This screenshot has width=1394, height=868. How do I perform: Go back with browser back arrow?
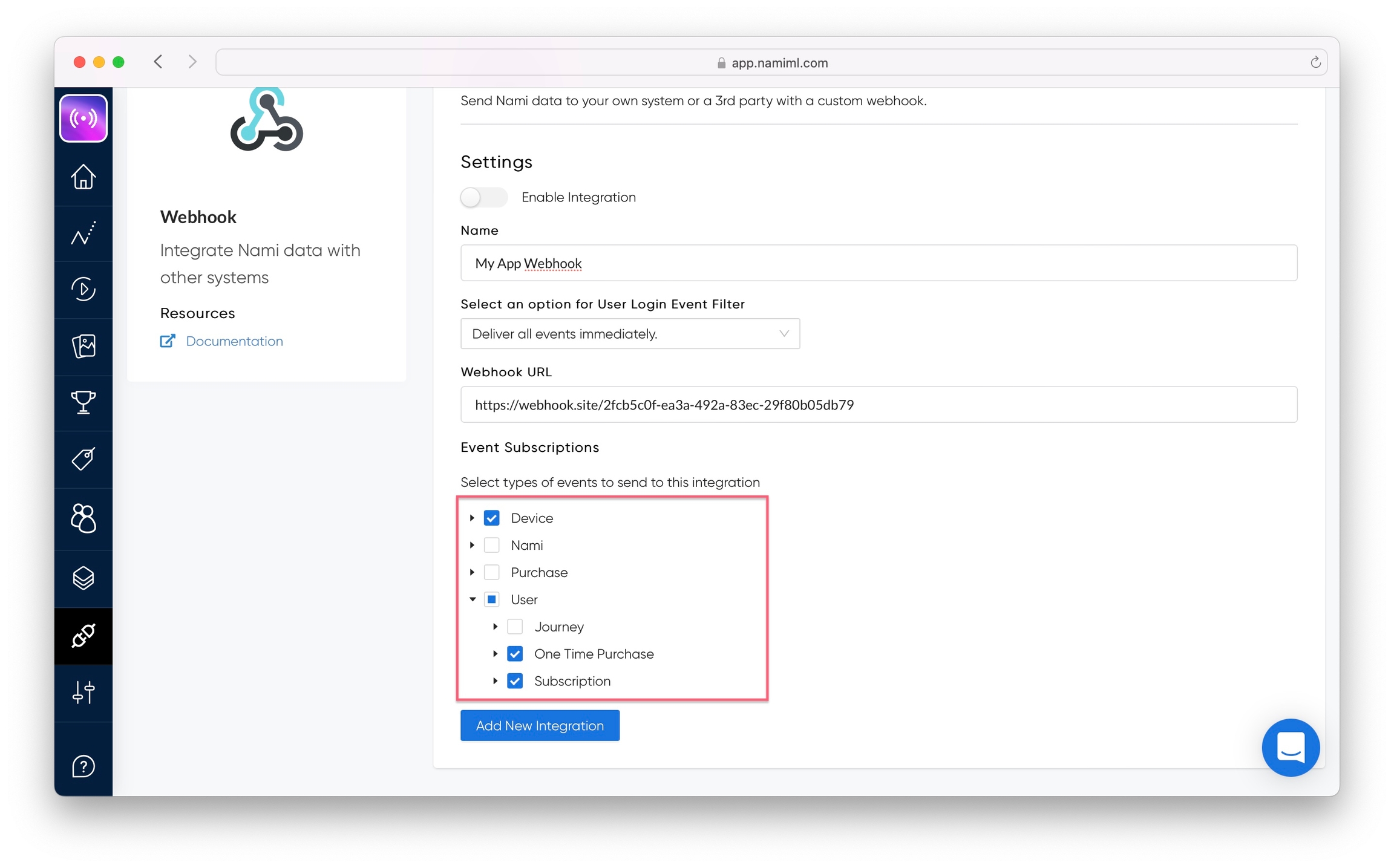[x=158, y=62]
